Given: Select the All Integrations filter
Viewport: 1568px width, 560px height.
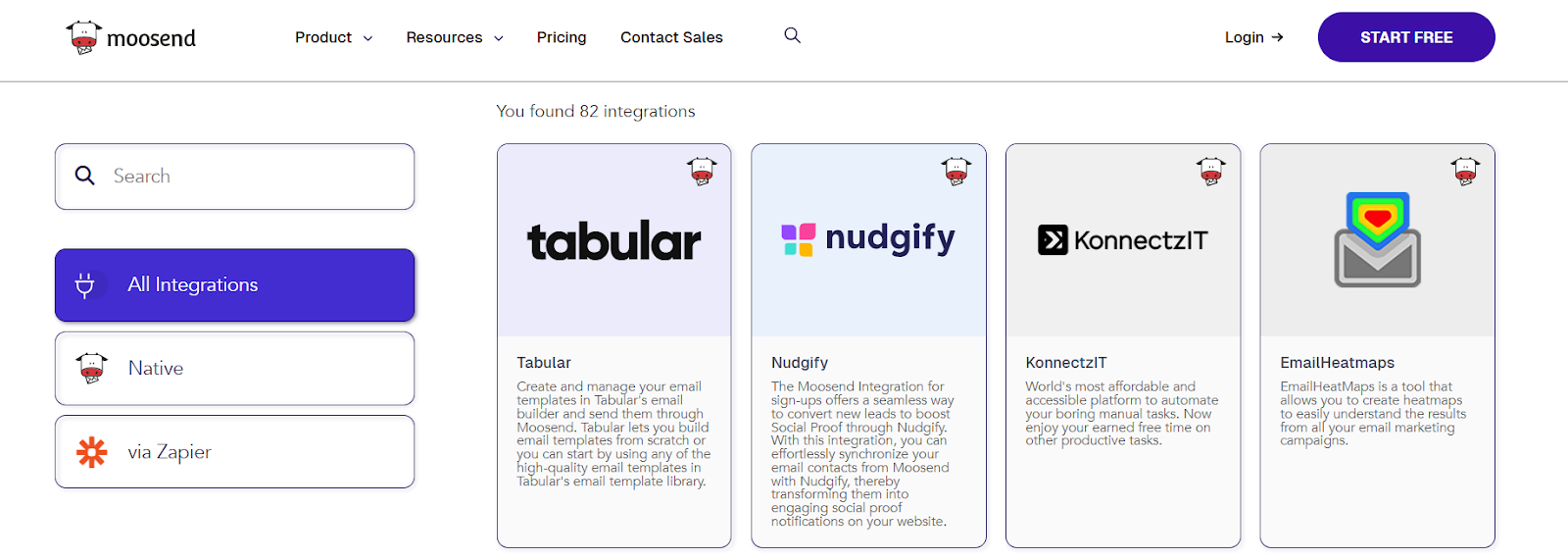Looking at the screenshot, I should [x=235, y=285].
